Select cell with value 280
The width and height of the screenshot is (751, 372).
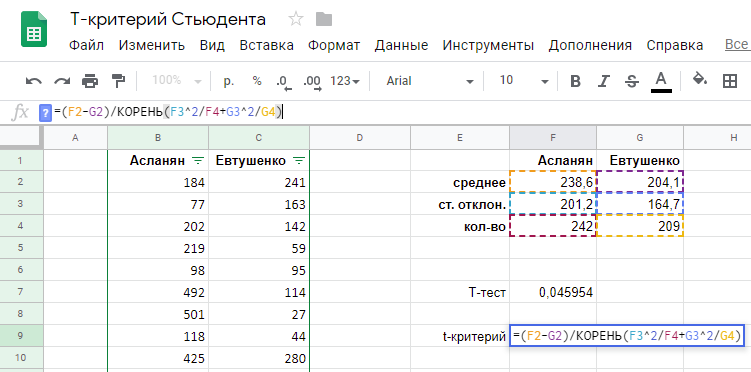tap(259, 358)
